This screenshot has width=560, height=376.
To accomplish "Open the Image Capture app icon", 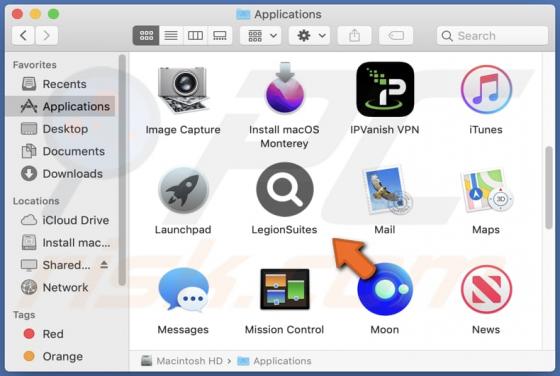I will tap(183, 89).
